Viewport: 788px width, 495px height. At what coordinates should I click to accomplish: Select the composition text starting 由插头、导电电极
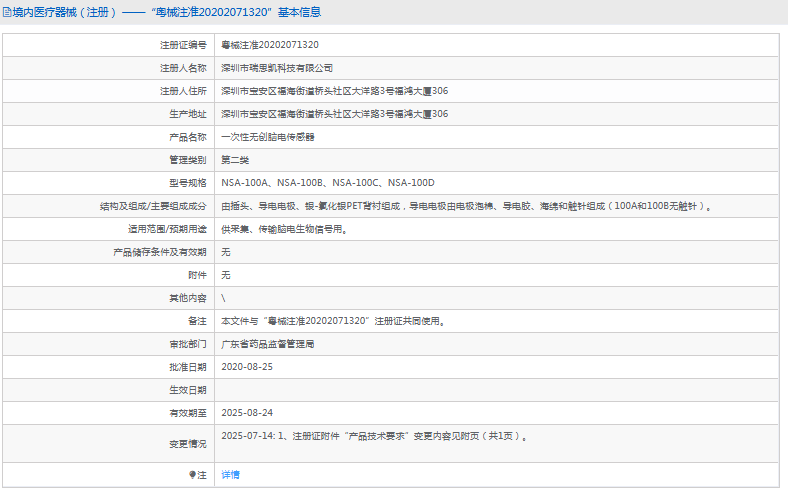tap(466, 206)
